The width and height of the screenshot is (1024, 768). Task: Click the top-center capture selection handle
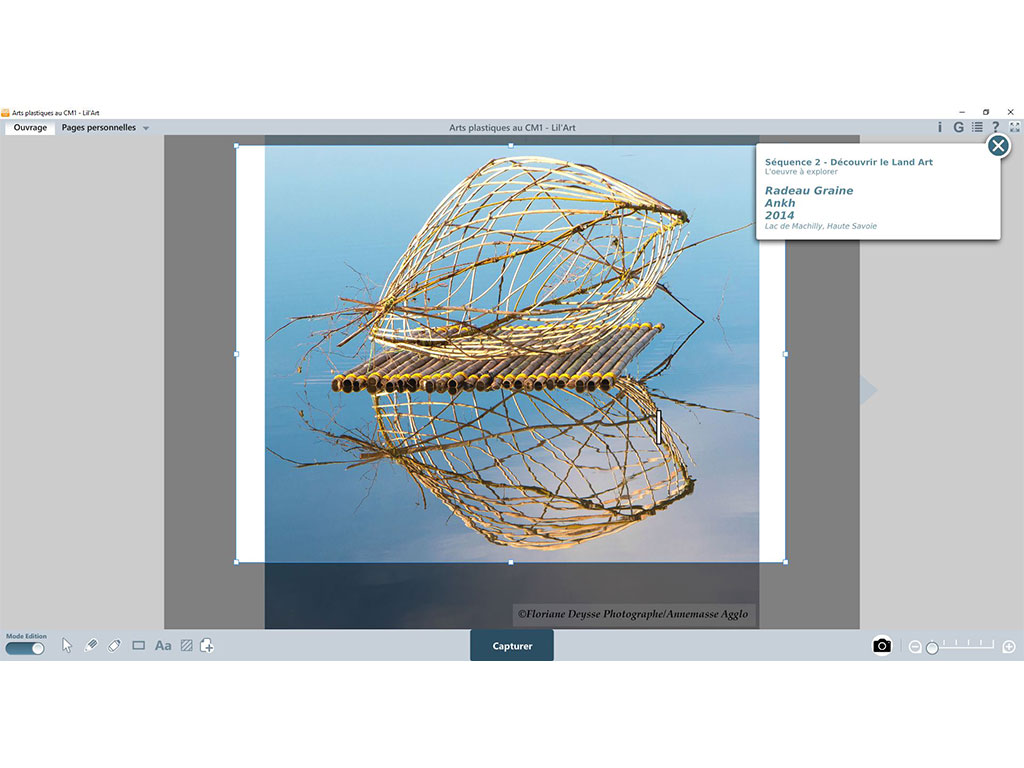511,145
